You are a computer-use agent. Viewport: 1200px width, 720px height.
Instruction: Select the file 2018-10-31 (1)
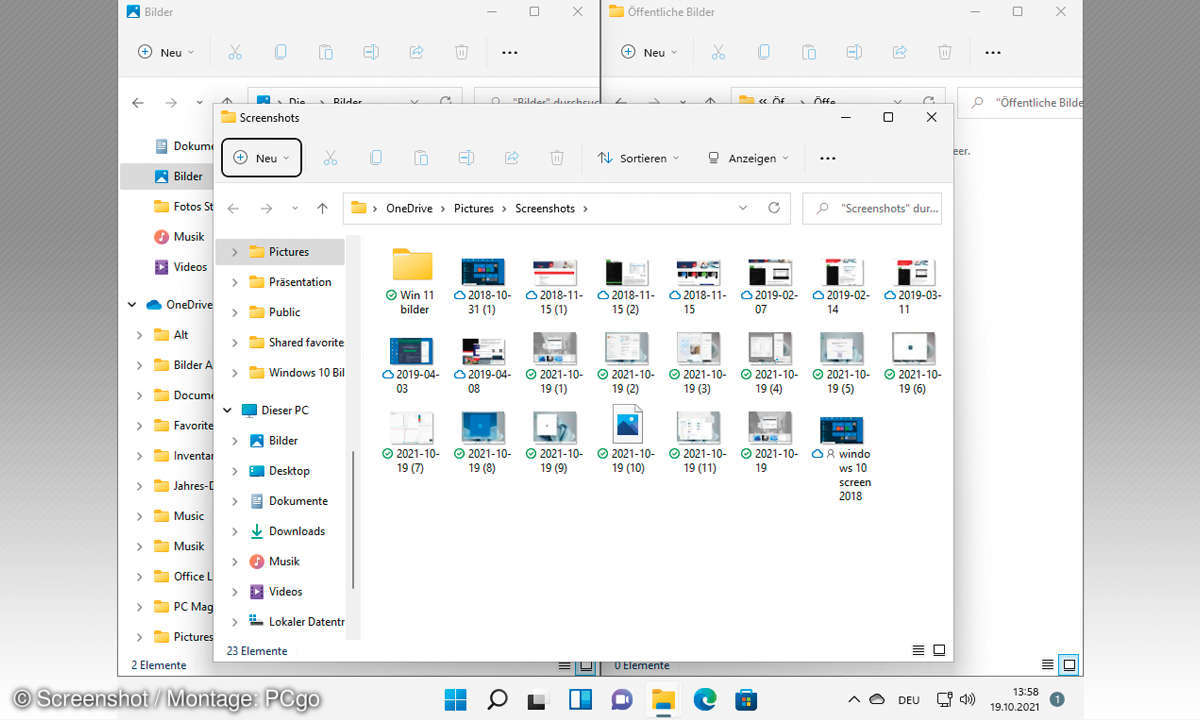point(482,286)
